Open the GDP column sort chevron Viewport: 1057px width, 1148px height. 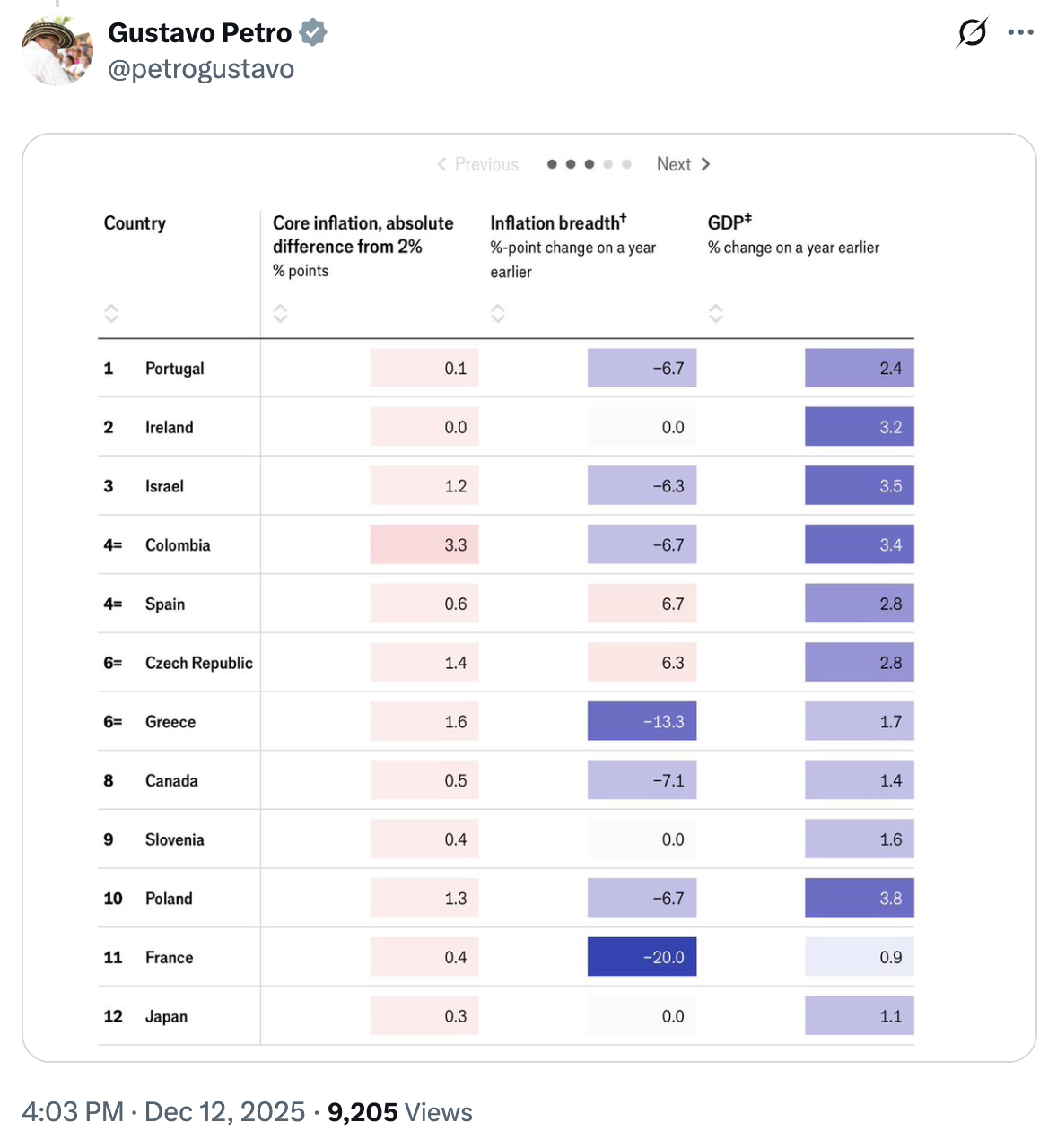(x=716, y=313)
